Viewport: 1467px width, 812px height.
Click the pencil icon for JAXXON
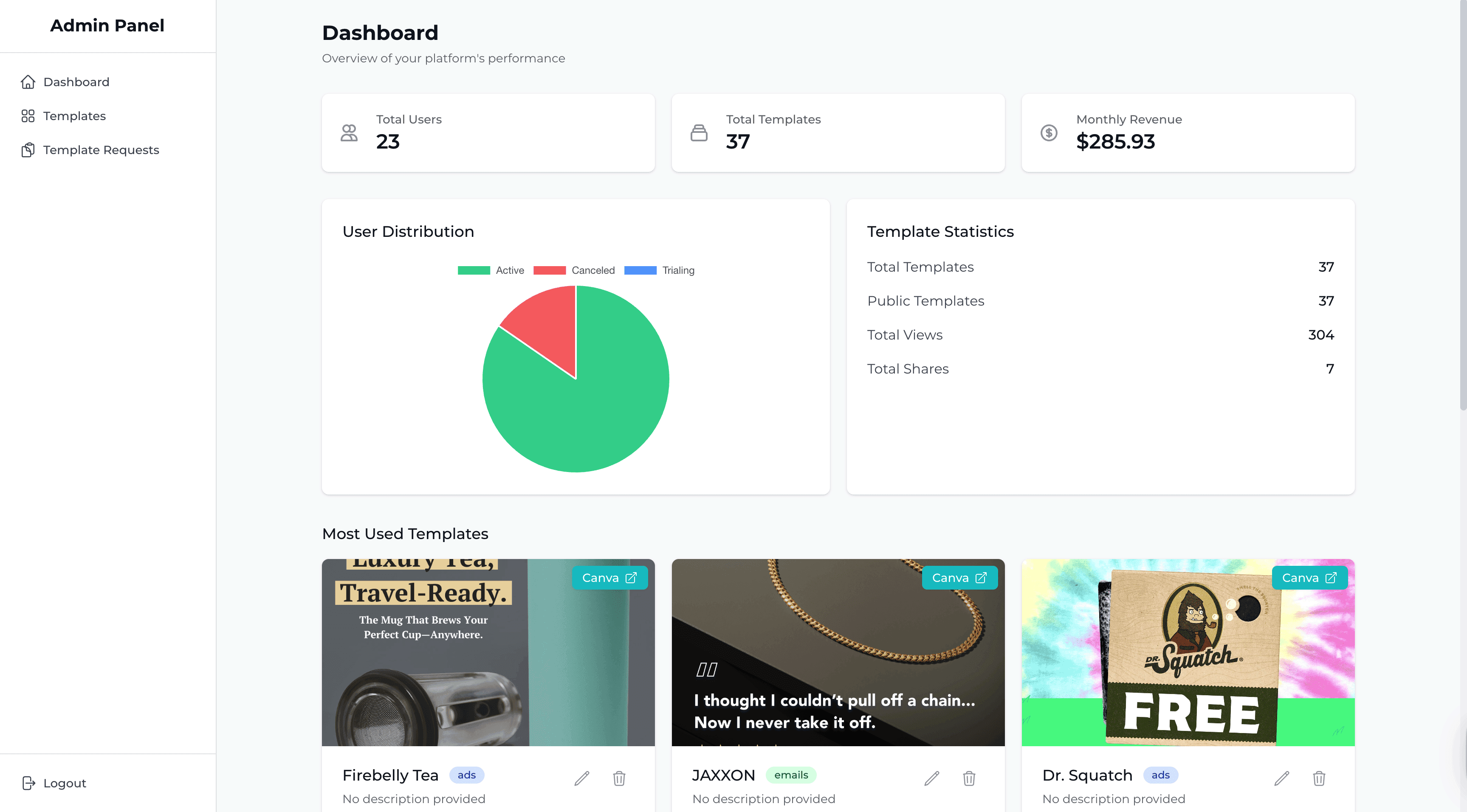tap(932, 778)
